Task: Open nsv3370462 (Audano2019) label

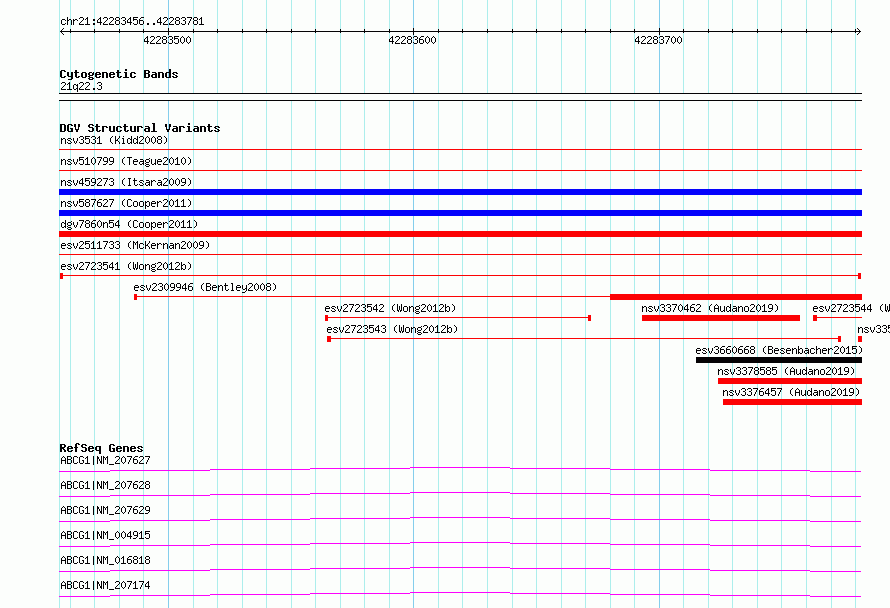Action: pyautogui.click(x=710, y=308)
